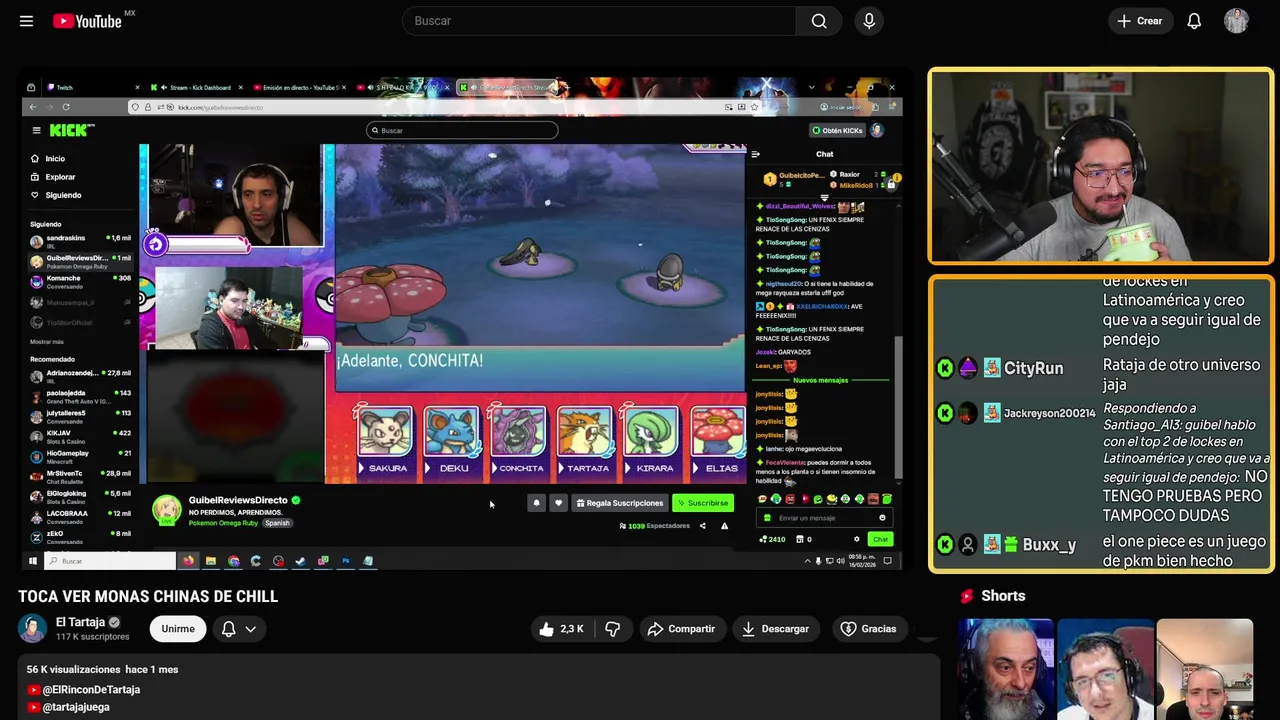
Task: Open sandraskins channel in Siguiendo list
Action: (80, 241)
